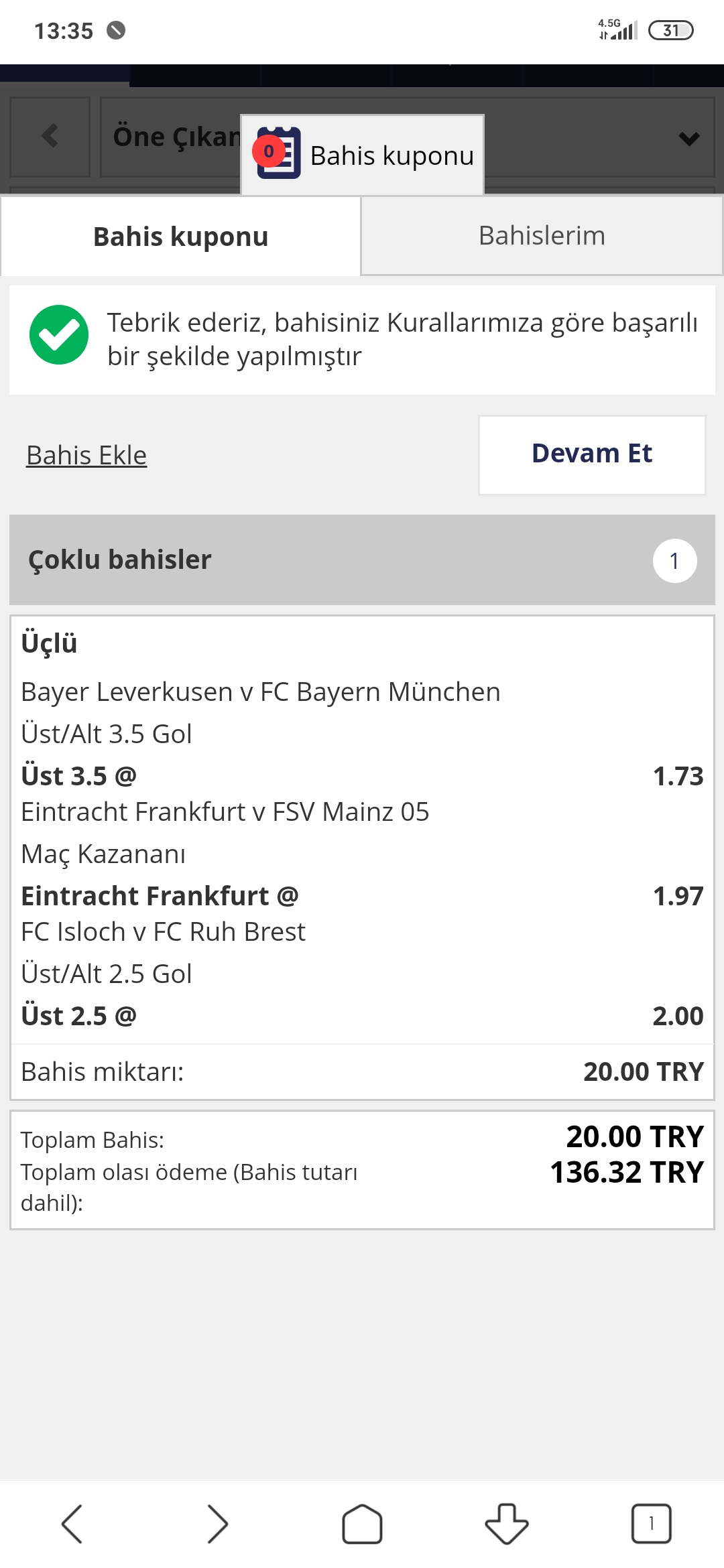Go back with browser back arrow
This screenshot has width=724, height=1568.
pos(72,1524)
